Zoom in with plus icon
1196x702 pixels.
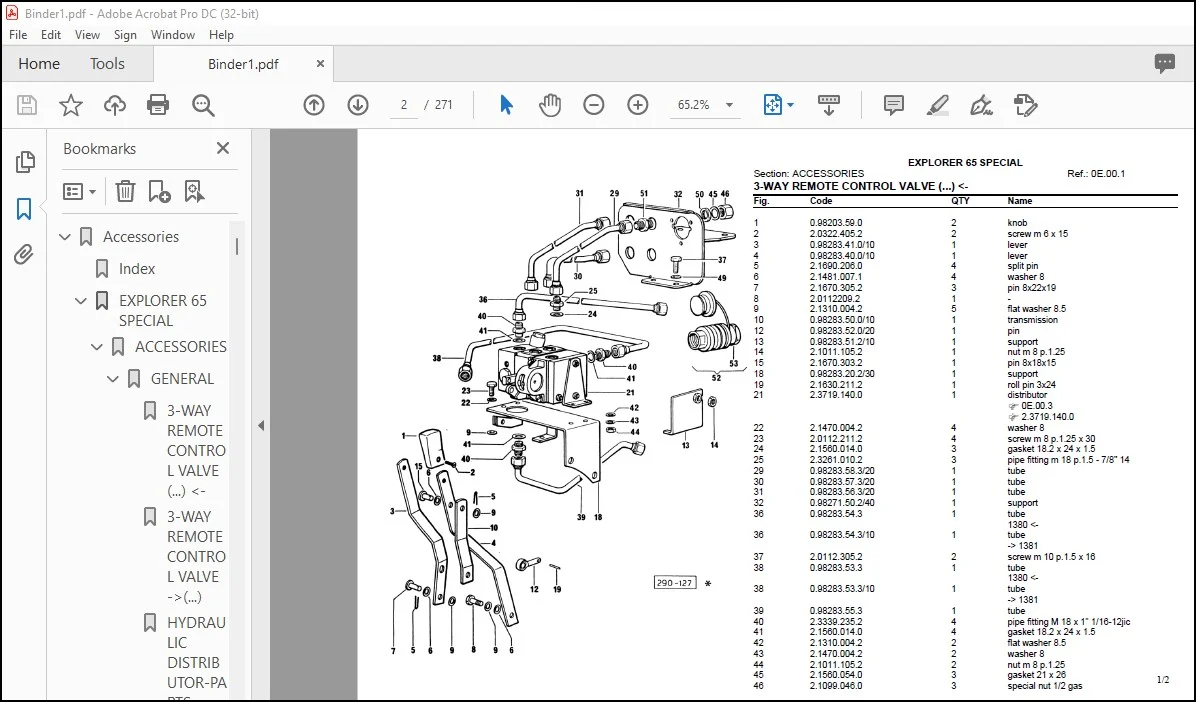(638, 105)
